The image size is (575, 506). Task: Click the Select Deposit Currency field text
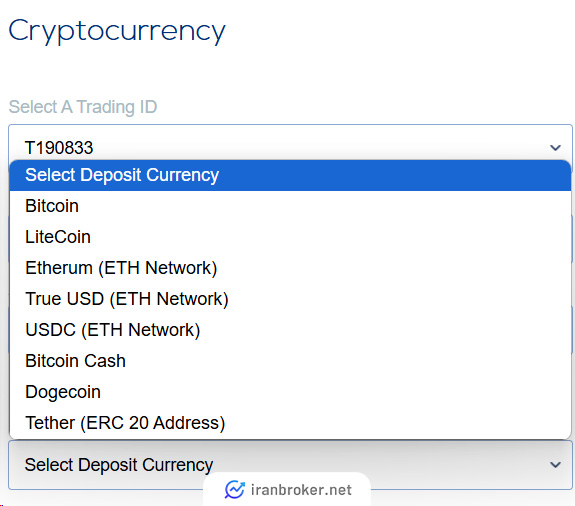click(118, 465)
